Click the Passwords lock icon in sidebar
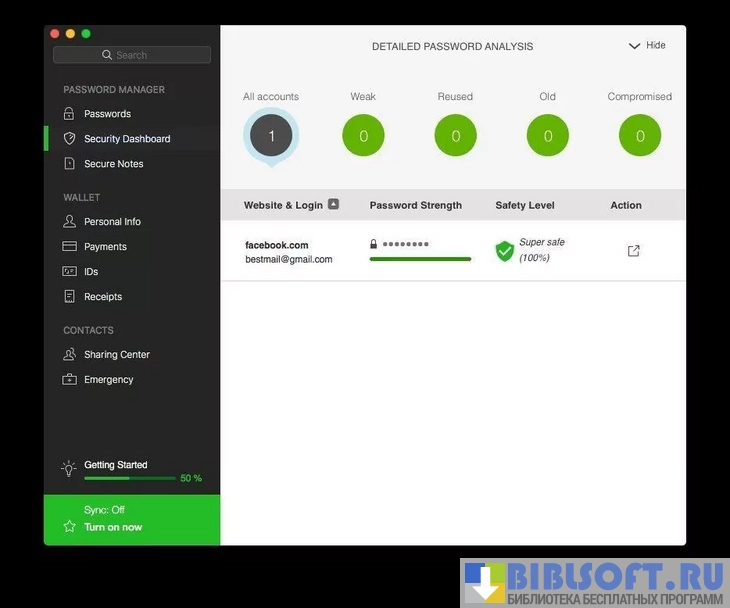 click(69, 114)
